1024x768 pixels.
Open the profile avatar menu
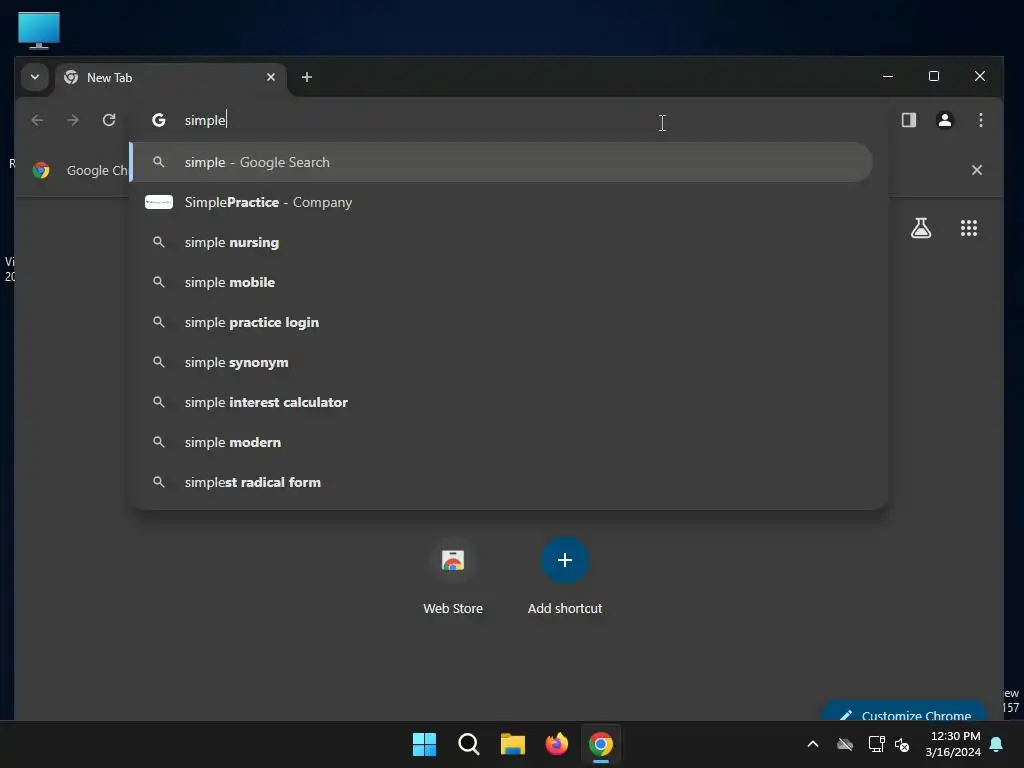click(944, 120)
